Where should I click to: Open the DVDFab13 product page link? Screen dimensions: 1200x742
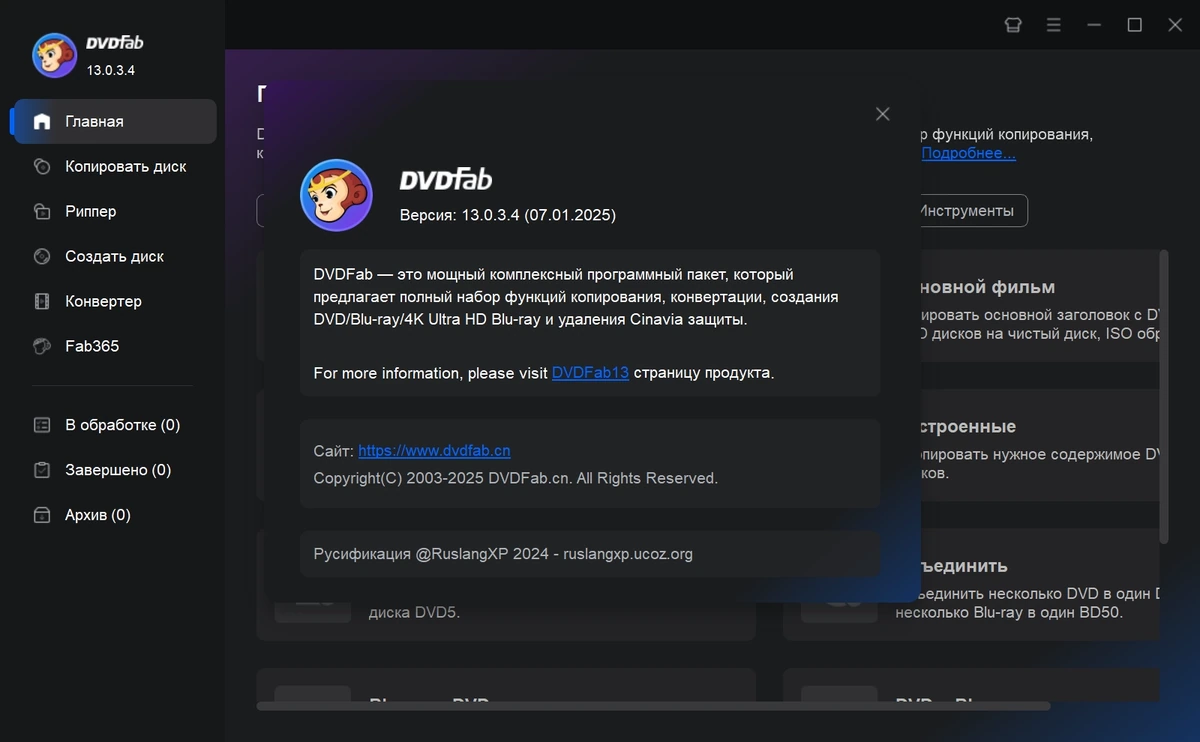click(x=590, y=373)
